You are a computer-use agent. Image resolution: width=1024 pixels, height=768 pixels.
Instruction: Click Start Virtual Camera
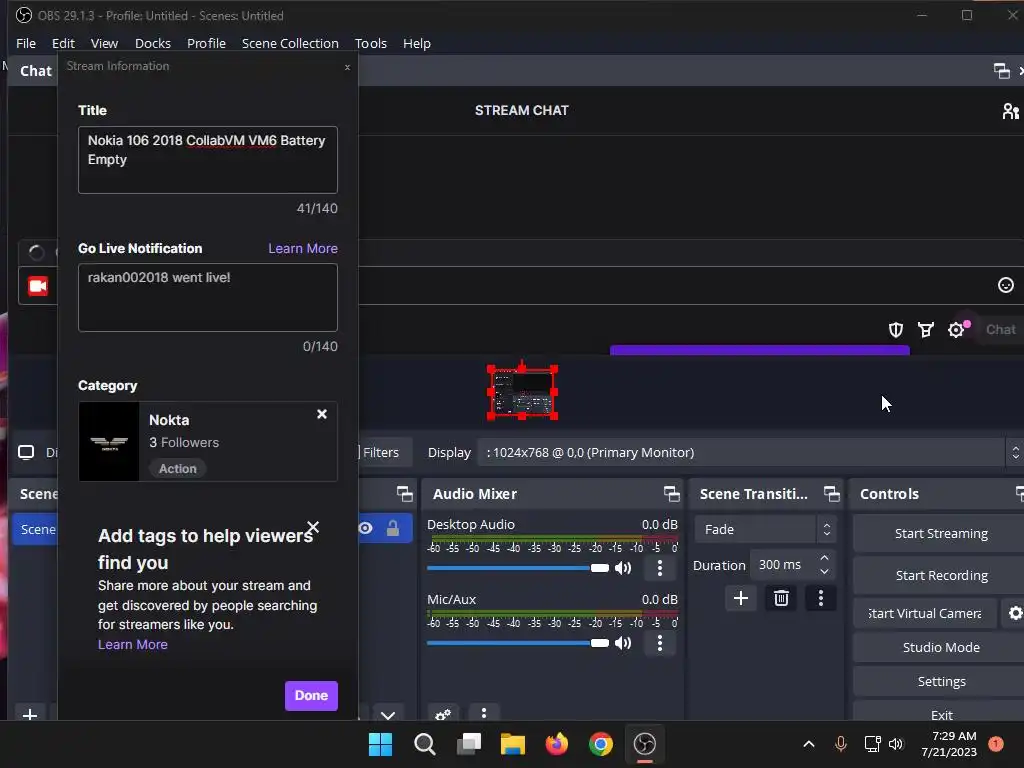[x=925, y=613]
